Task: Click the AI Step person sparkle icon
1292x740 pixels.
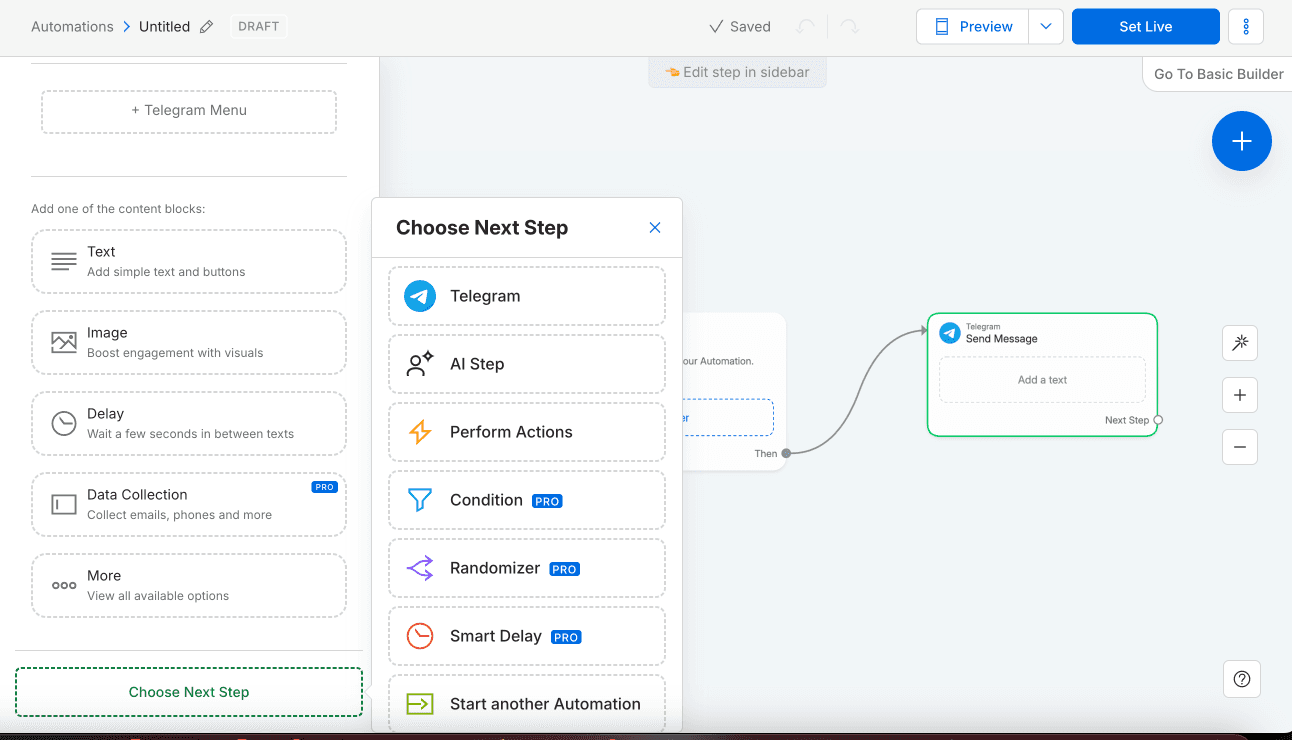Action: coord(420,364)
